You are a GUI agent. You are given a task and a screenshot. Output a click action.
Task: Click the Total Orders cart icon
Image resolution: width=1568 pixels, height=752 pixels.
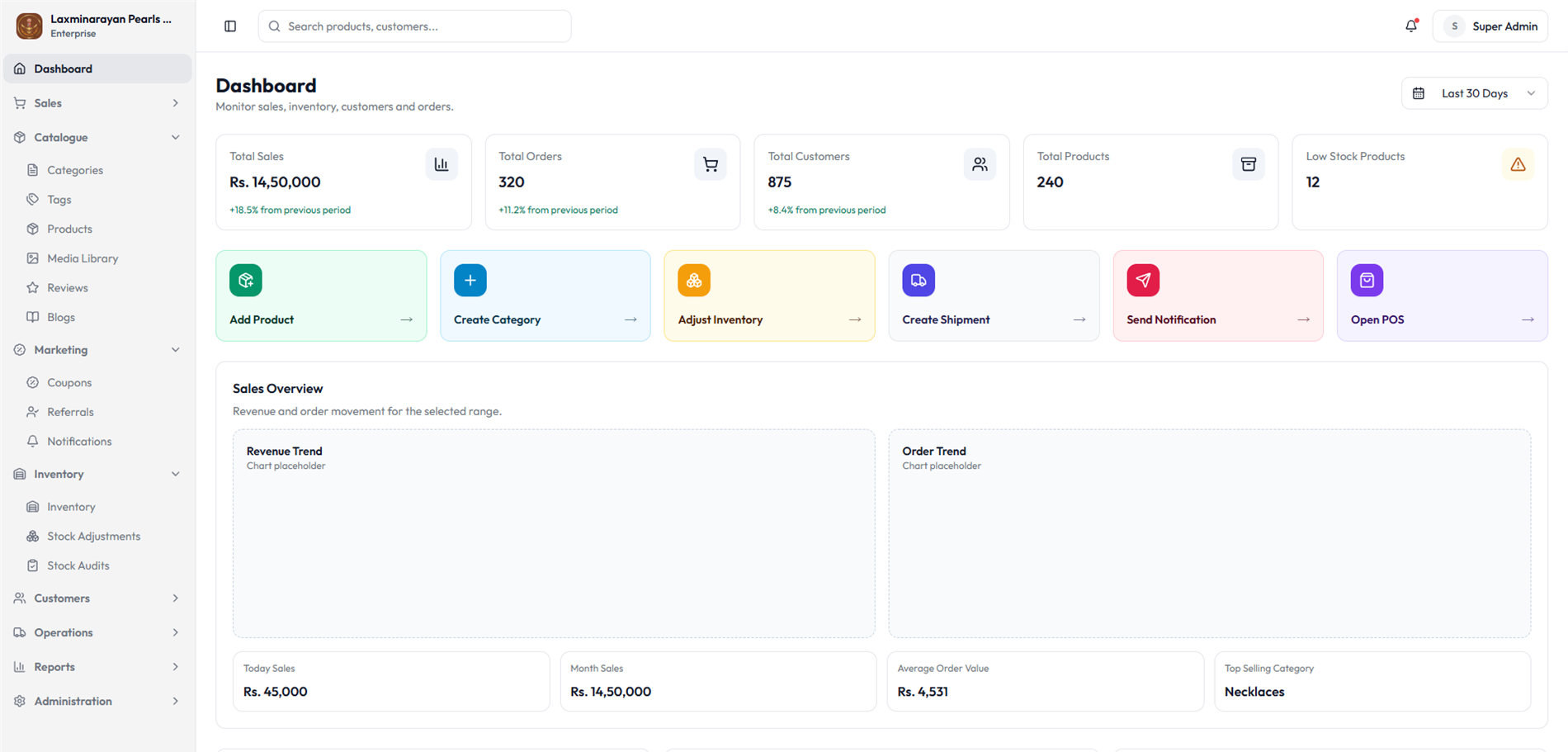pyautogui.click(x=711, y=164)
